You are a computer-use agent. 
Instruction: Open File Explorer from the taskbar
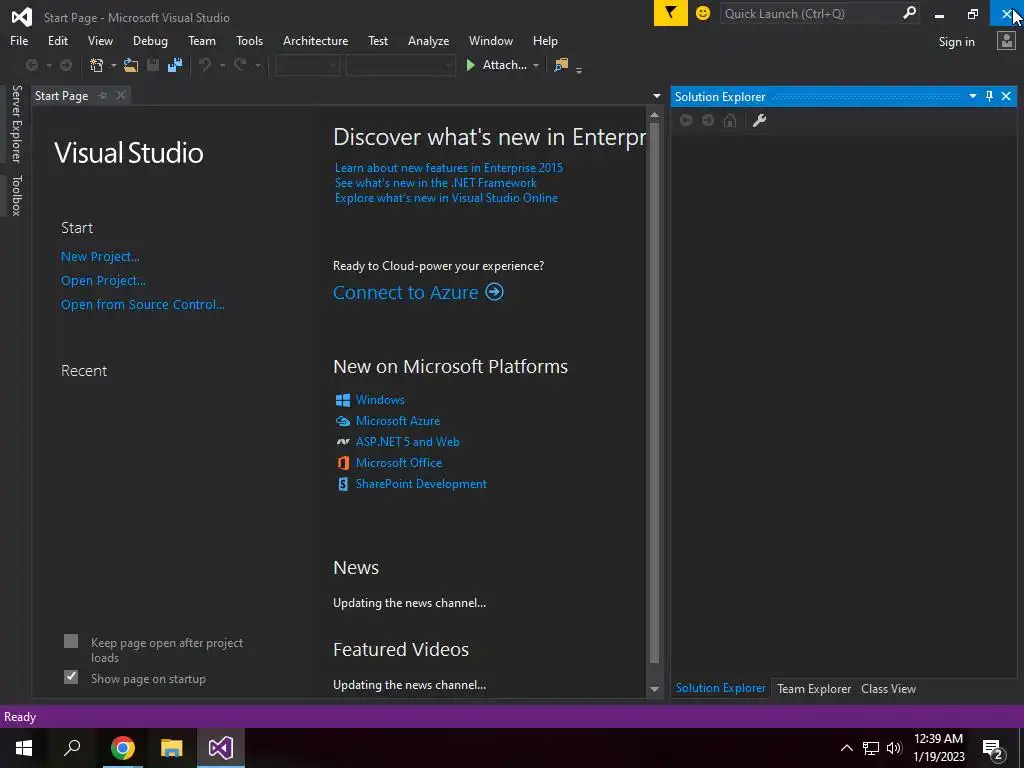click(172, 748)
